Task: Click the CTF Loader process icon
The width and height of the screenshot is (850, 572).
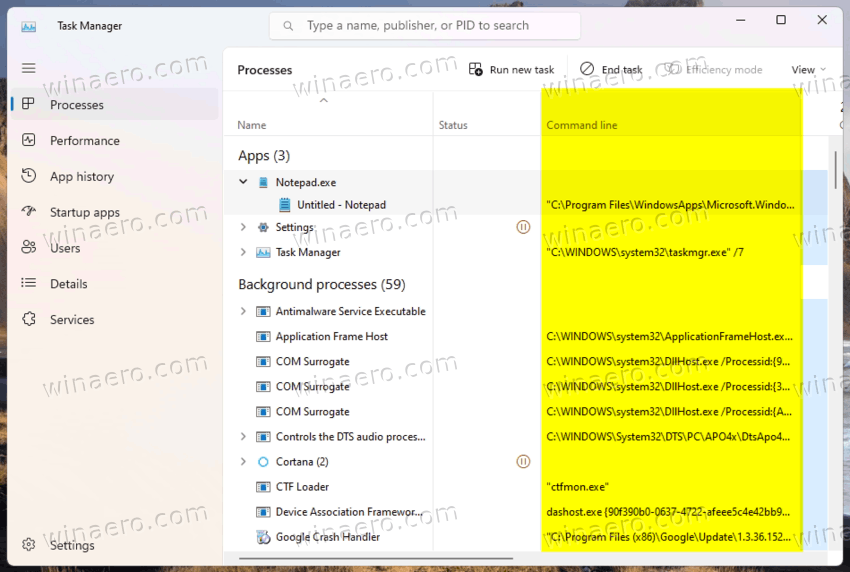Action: [x=263, y=487]
